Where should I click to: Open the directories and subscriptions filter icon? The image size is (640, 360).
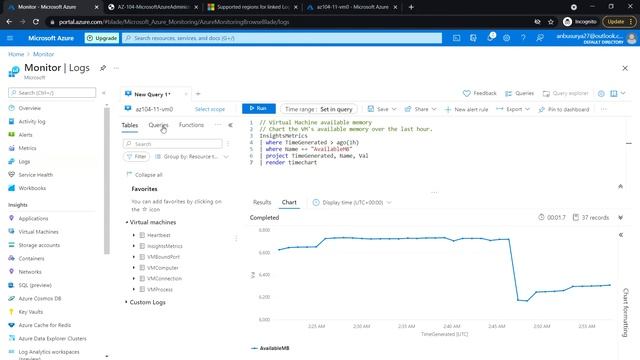point(473,38)
